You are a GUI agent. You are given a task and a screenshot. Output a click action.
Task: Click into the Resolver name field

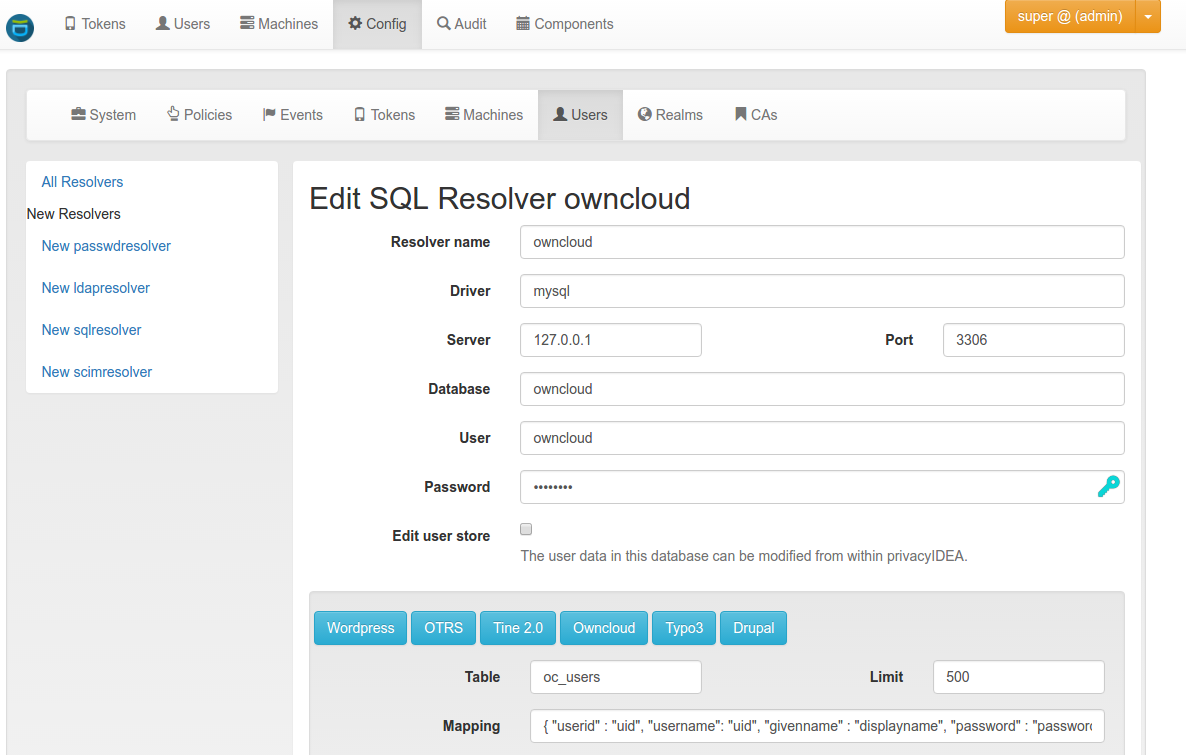[x=822, y=242]
